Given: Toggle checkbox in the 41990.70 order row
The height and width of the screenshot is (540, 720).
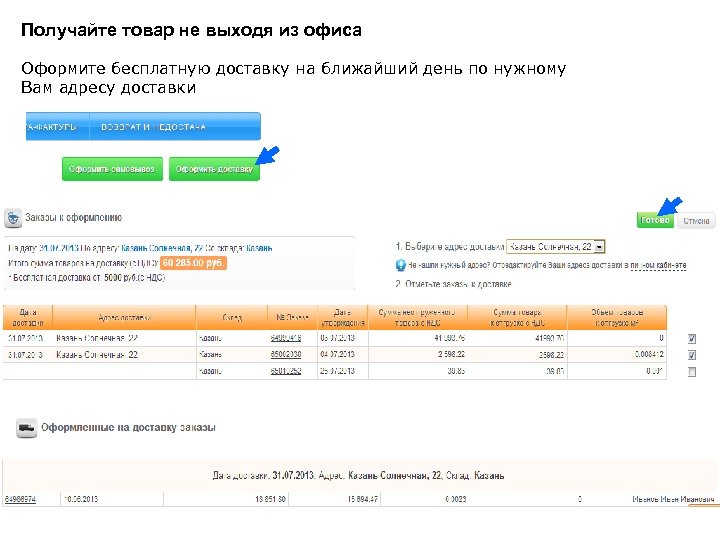Looking at the screenshot, I should [x=692, y=339].
